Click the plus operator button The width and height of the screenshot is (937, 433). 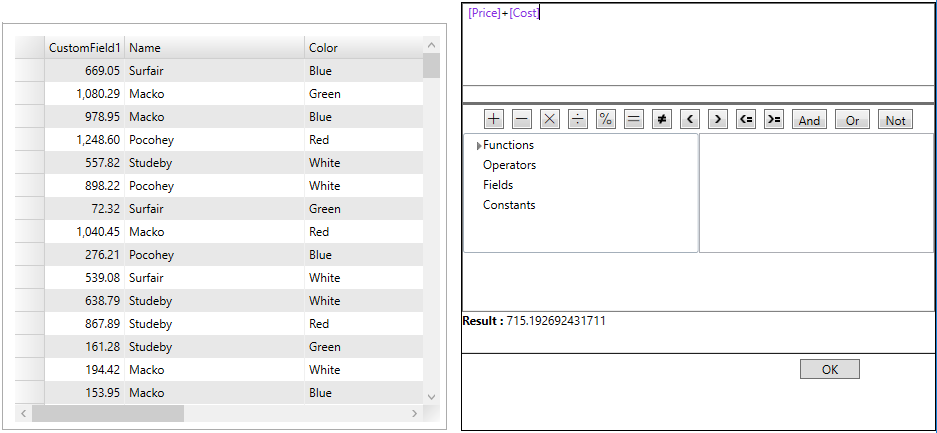494,119
